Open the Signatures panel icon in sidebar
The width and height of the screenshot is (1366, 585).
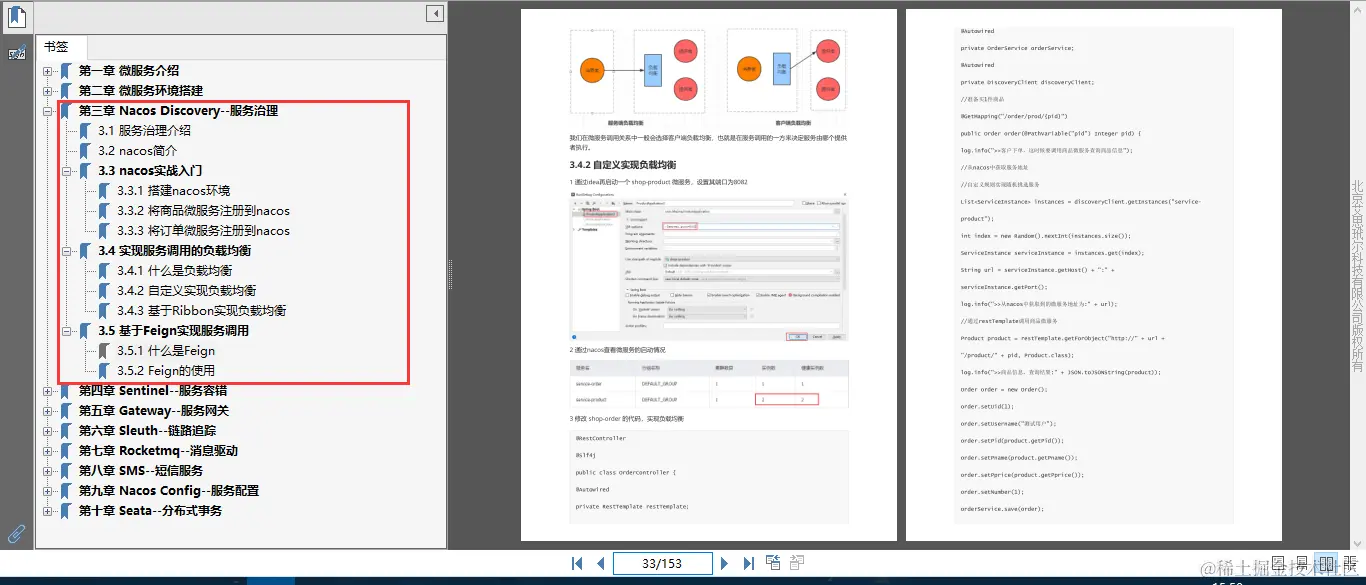click(x=17, y=53)
